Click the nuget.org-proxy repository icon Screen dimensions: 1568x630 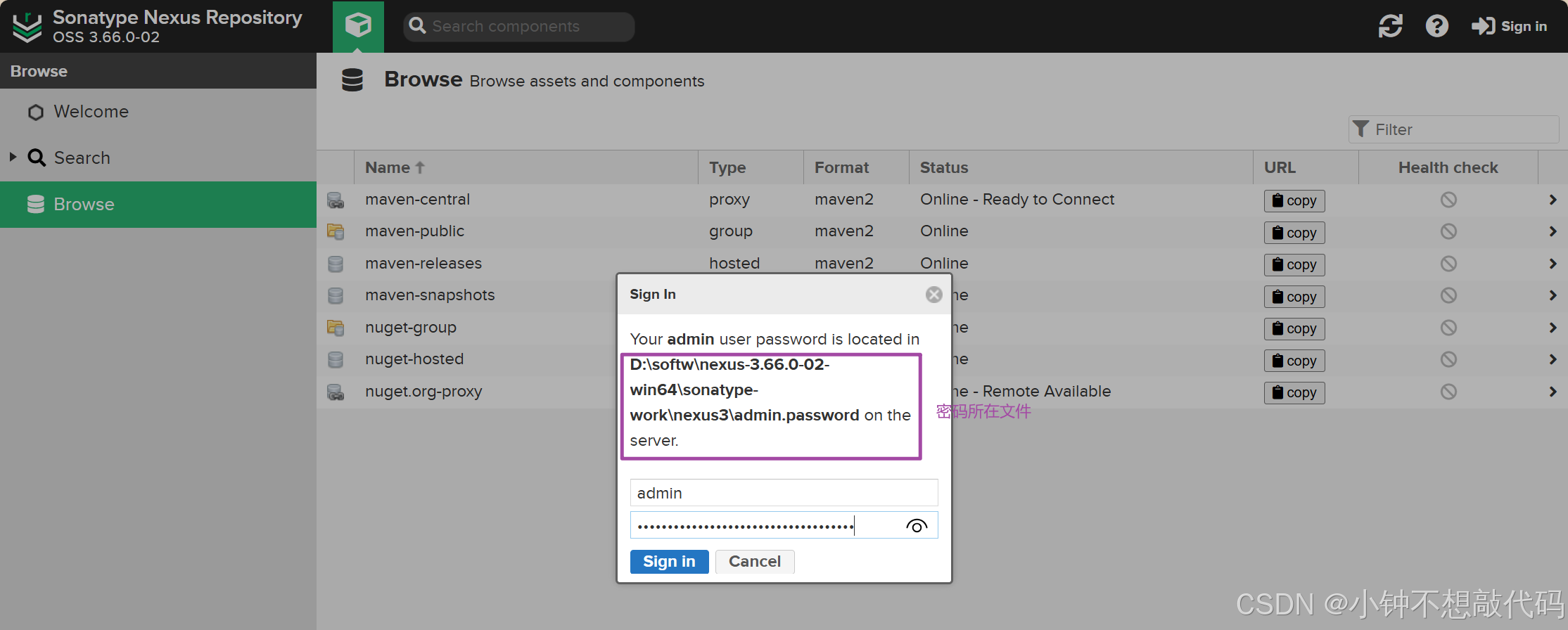click(336, 392)
